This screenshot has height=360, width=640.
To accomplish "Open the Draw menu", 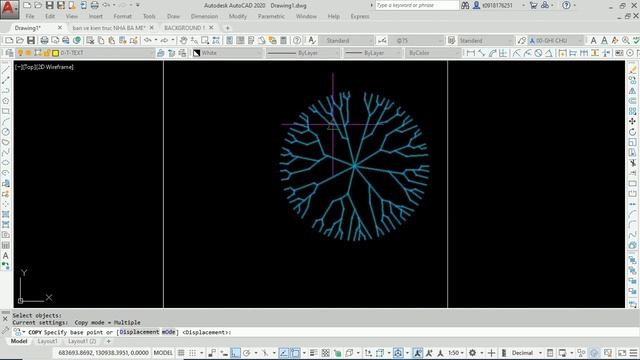I will point(173,16).
